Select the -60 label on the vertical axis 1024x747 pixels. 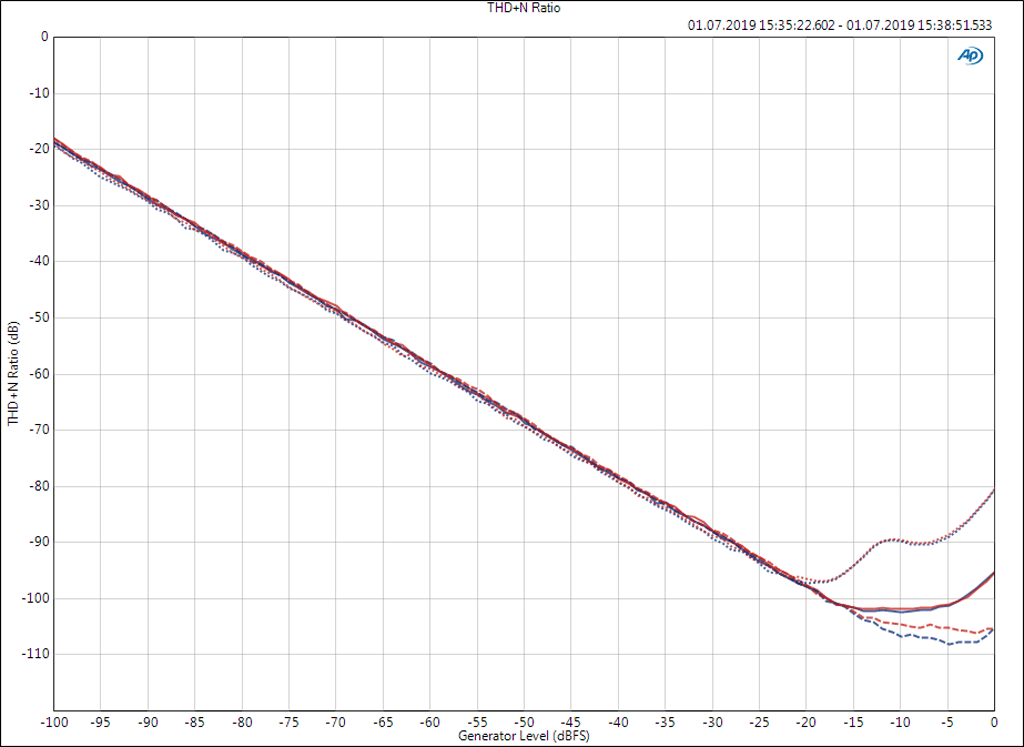[38, 374]
